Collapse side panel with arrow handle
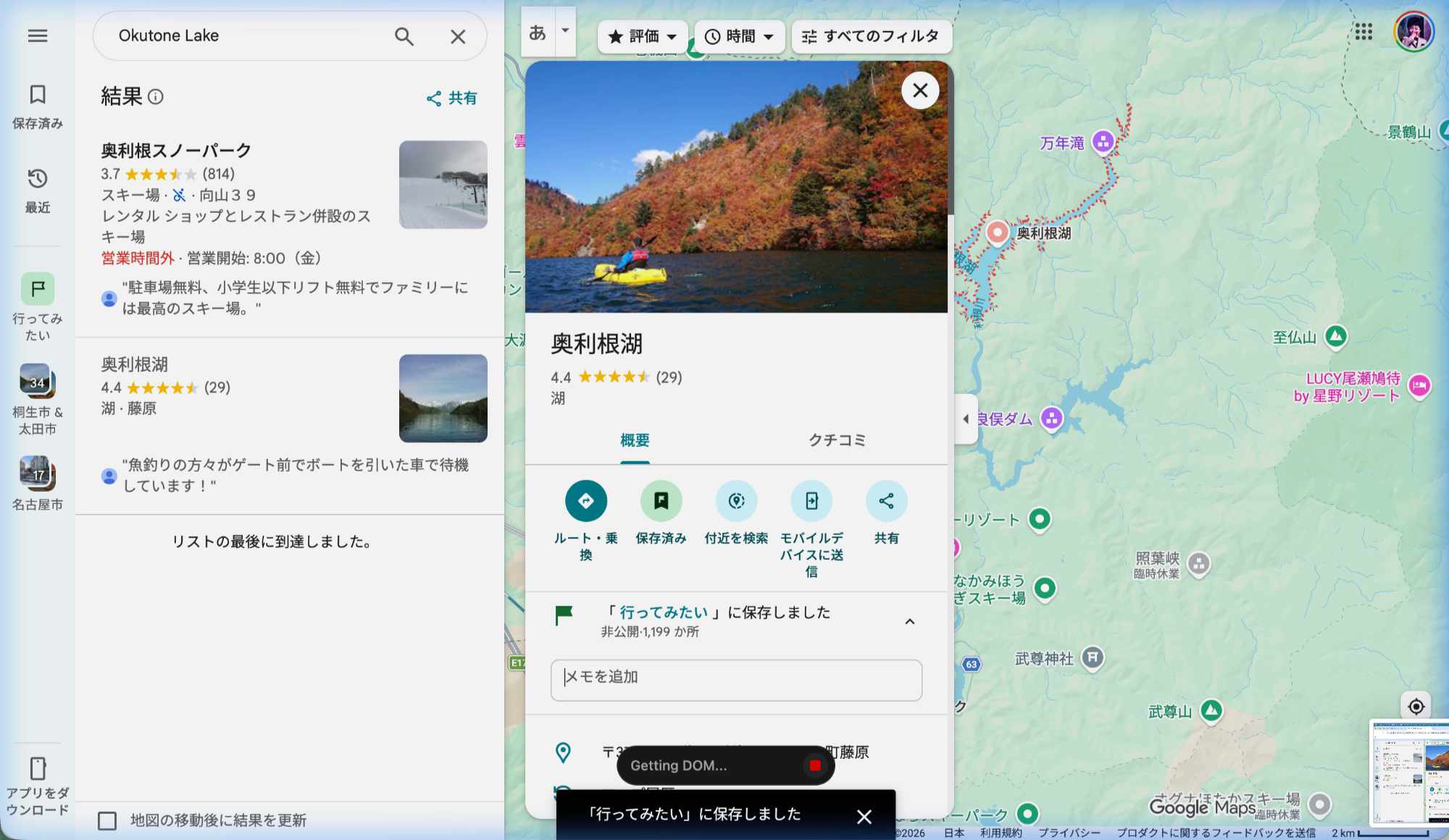The height and width of the screenshot is (840, 1449). point(966,419)
